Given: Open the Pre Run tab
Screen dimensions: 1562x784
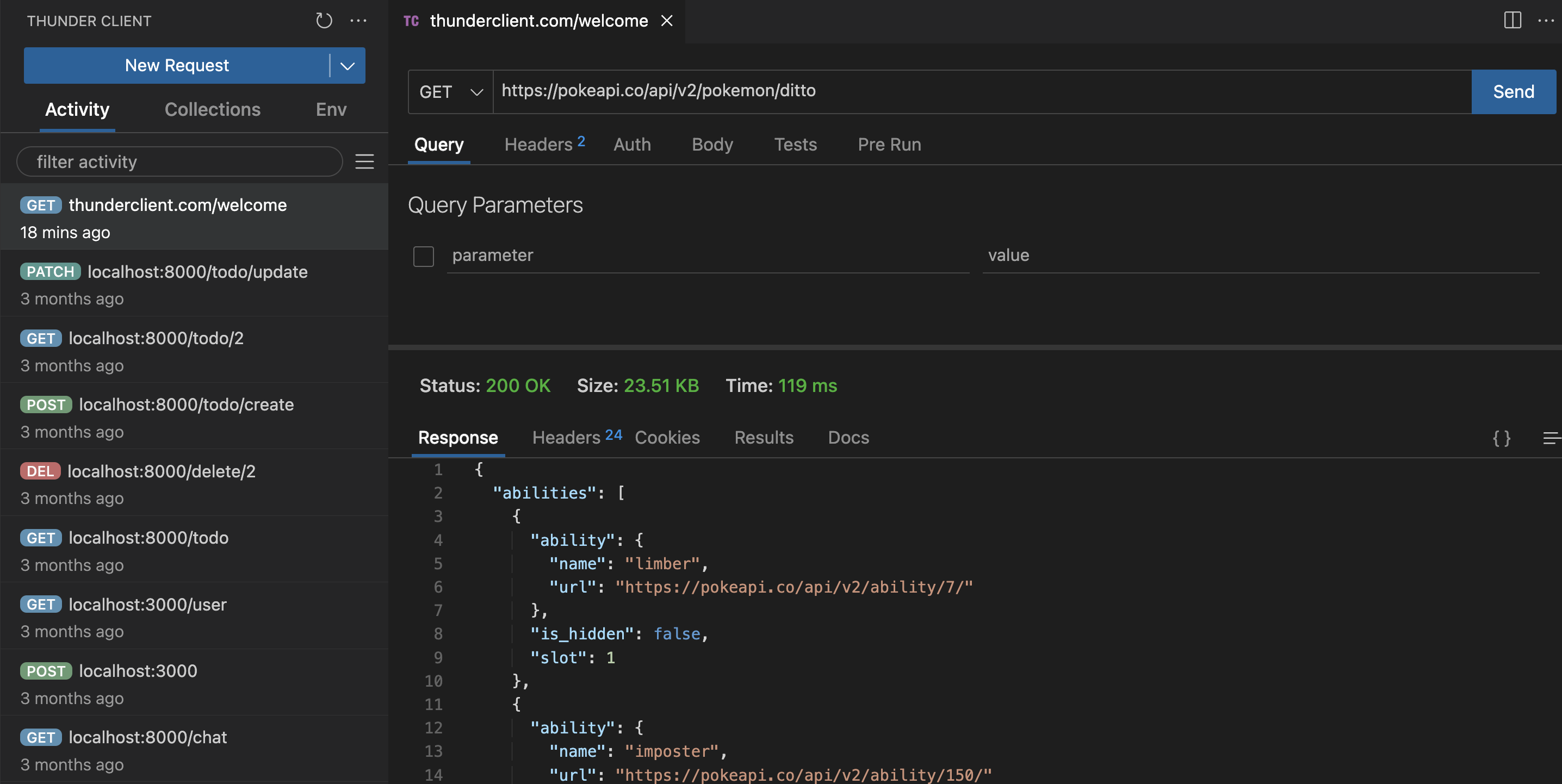Looking at the screenshot, I should [889, 145].
